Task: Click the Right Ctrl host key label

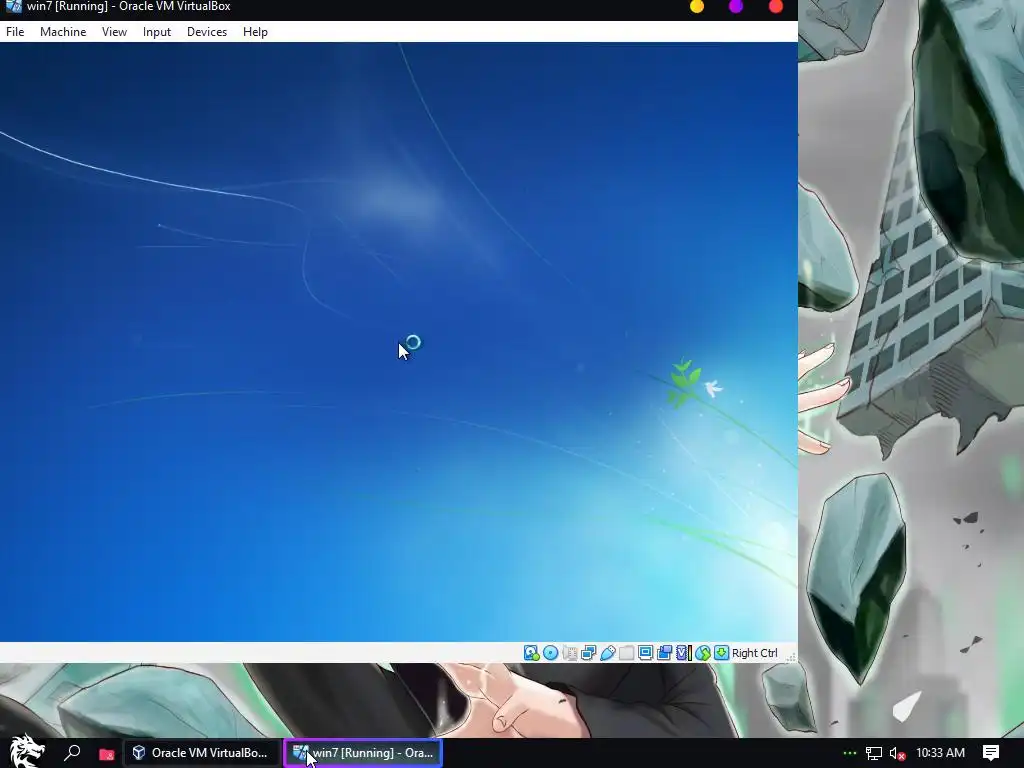Action: coord(754,653)
